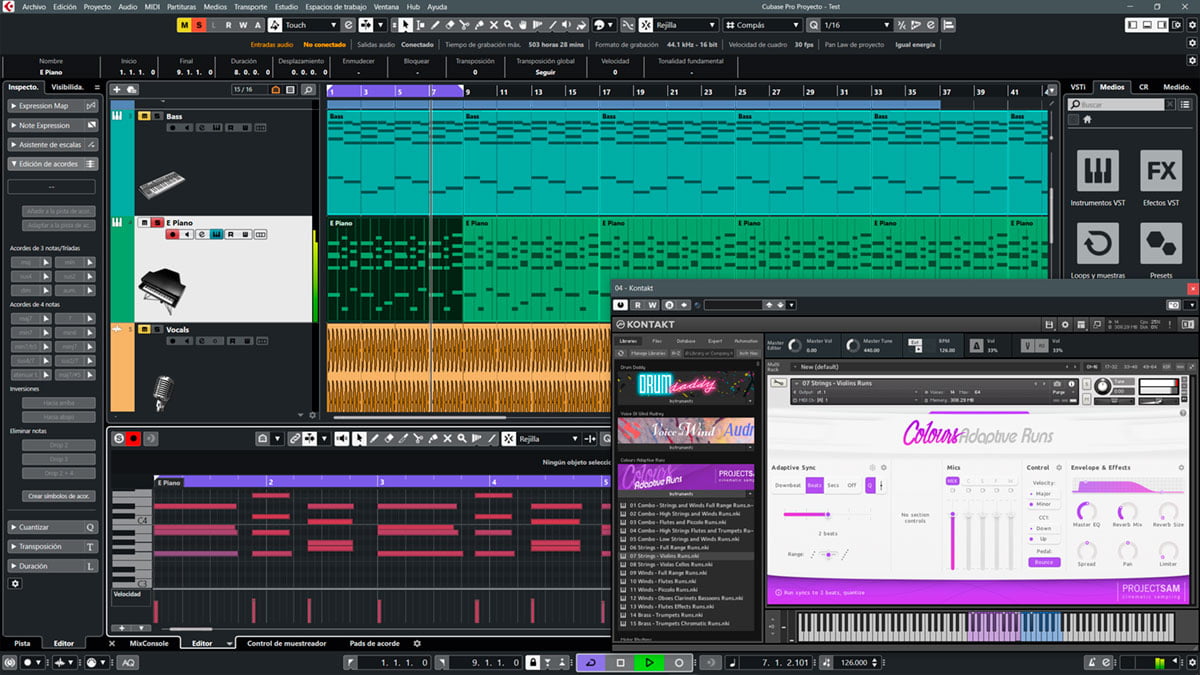Click the Kontakt MIX mic fader
The image size is (1200, 675).
pyautogui.click(x=952, y=539)
